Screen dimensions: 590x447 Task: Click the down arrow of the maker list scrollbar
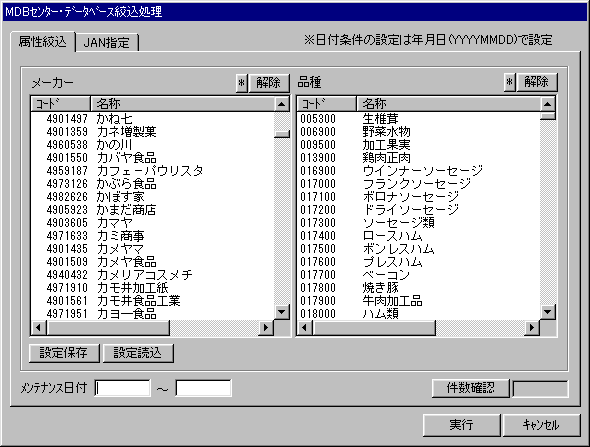pos(282,312)
